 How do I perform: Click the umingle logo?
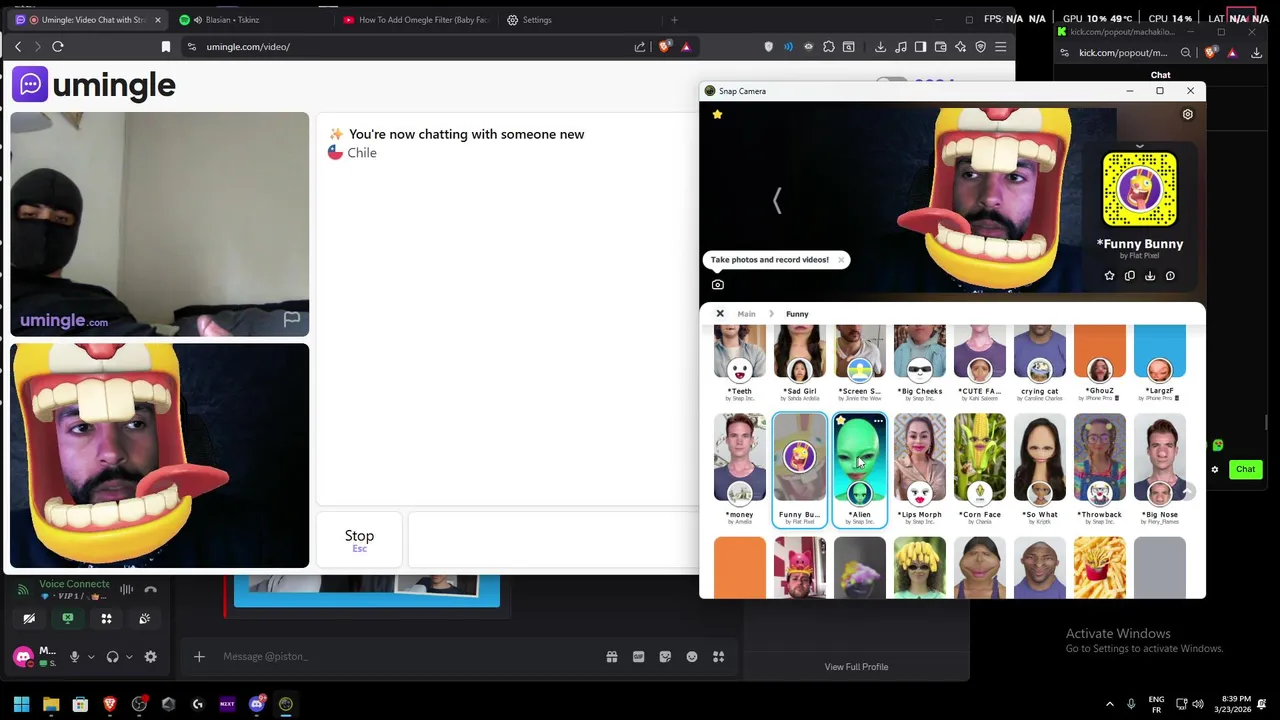pyautogui.click(x=94, y=85)
